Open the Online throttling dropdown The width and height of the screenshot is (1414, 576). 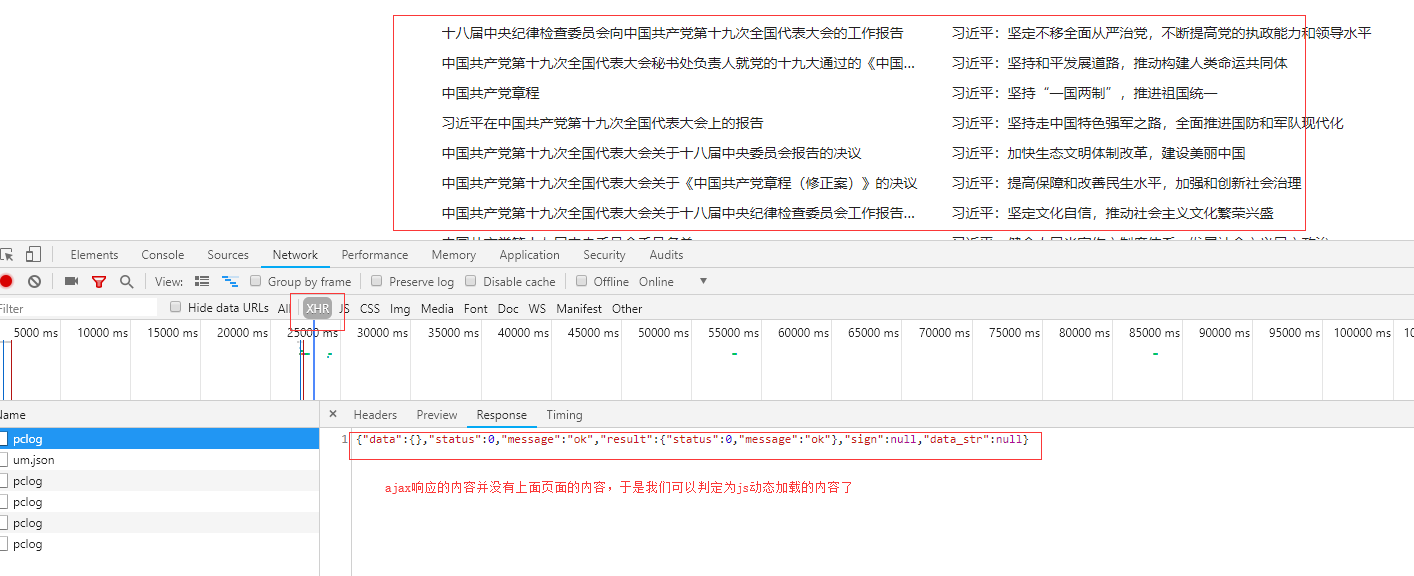coord(673,282)
